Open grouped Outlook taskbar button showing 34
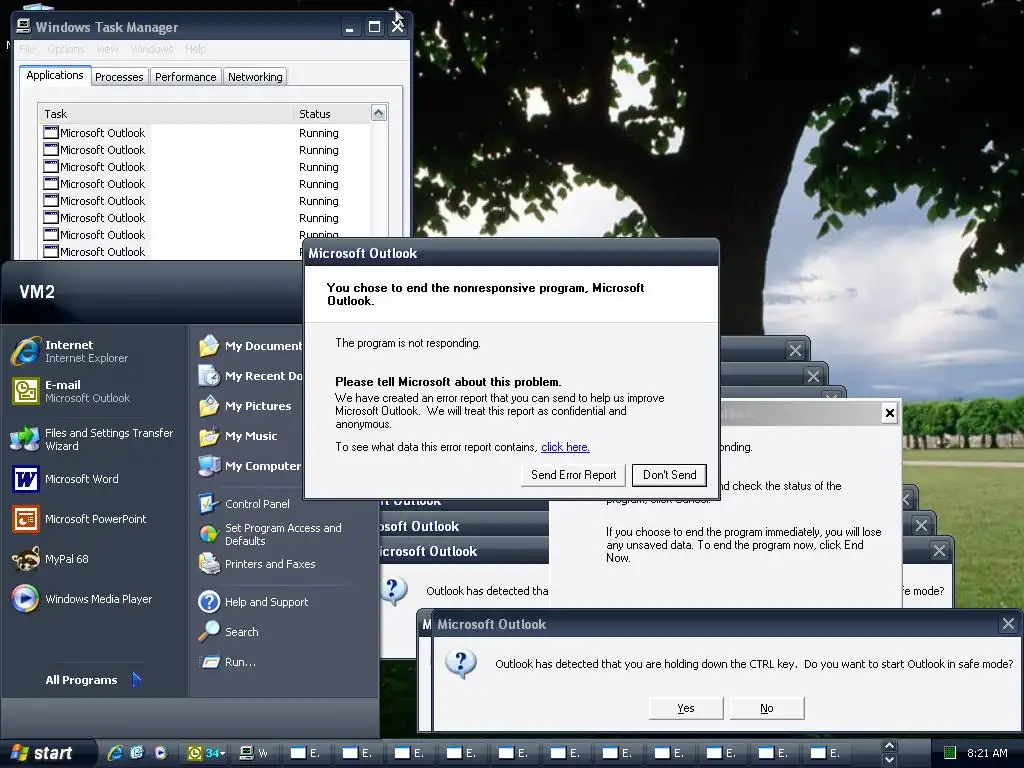 [206, 753]
